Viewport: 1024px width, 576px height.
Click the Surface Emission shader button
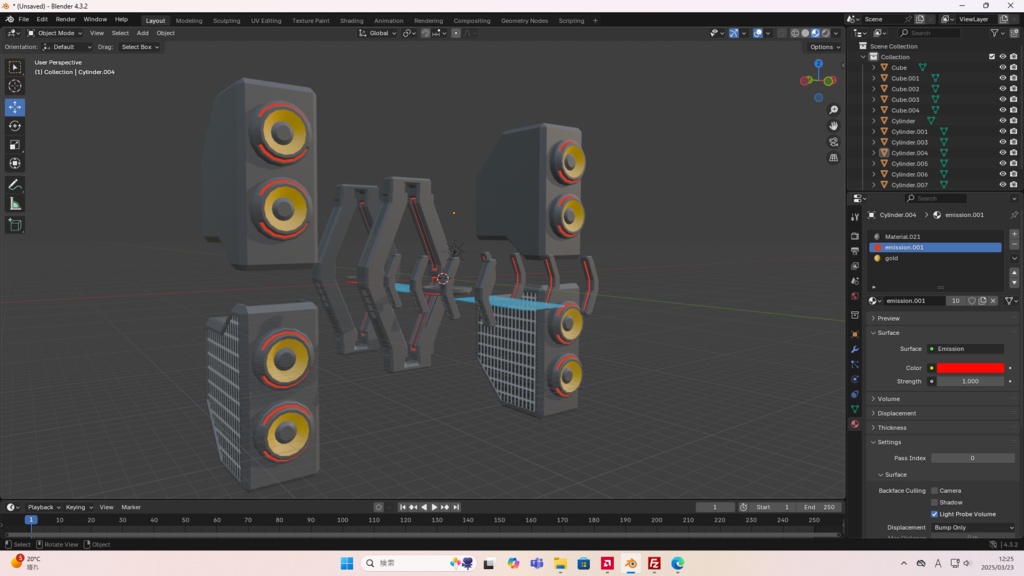967,349
